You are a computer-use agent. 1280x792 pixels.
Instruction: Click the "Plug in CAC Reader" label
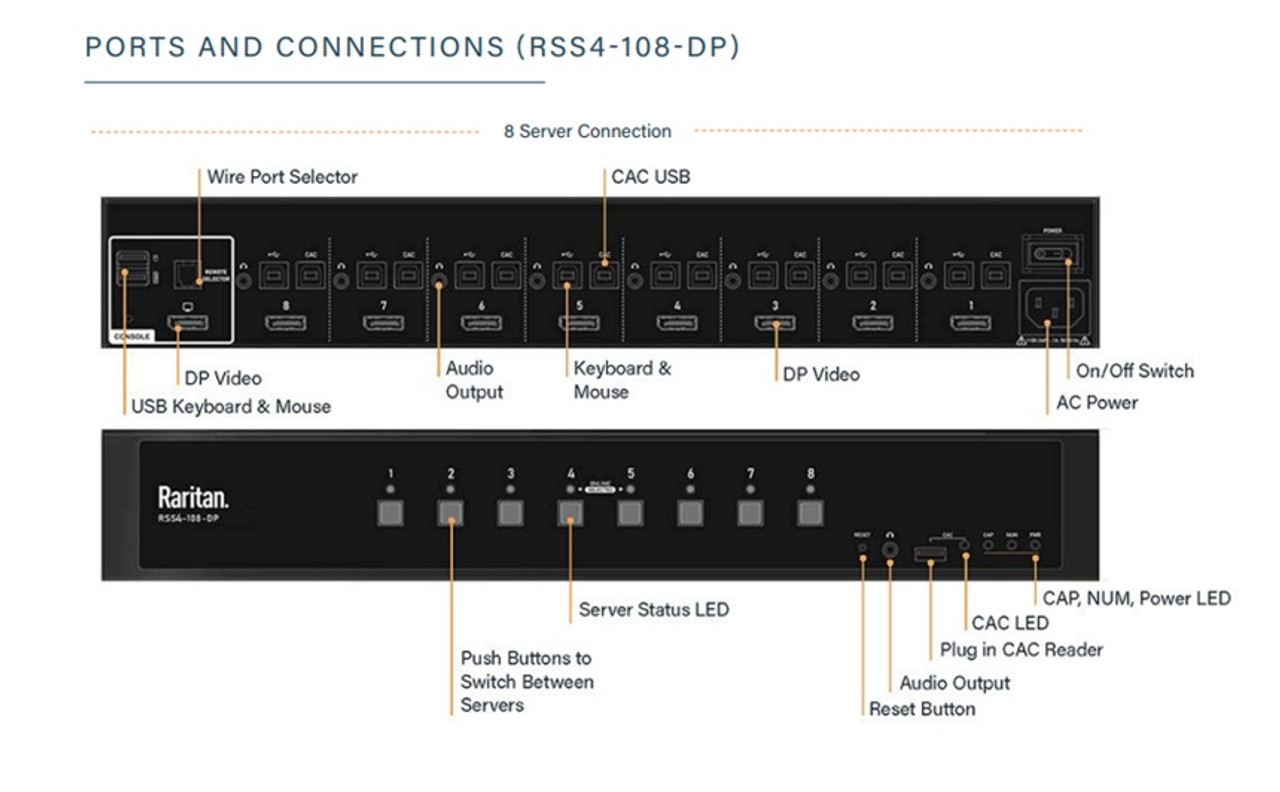click(x=1021, y=650)
